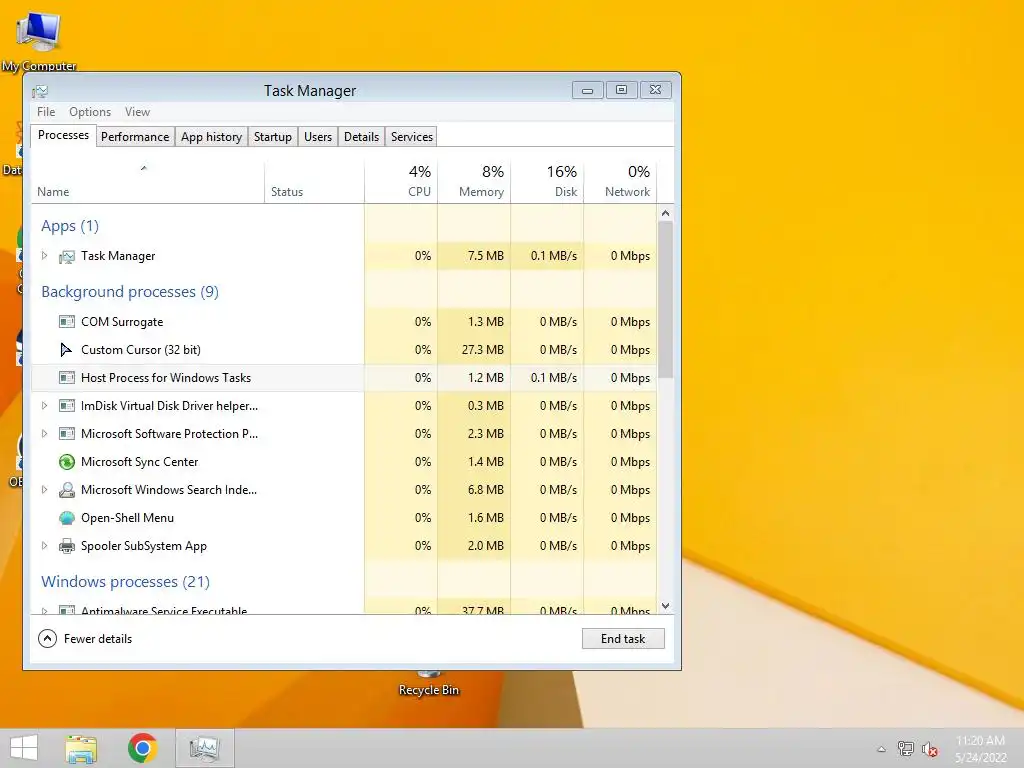
Task: Open the Windows Start button
Action: (24, 748)
